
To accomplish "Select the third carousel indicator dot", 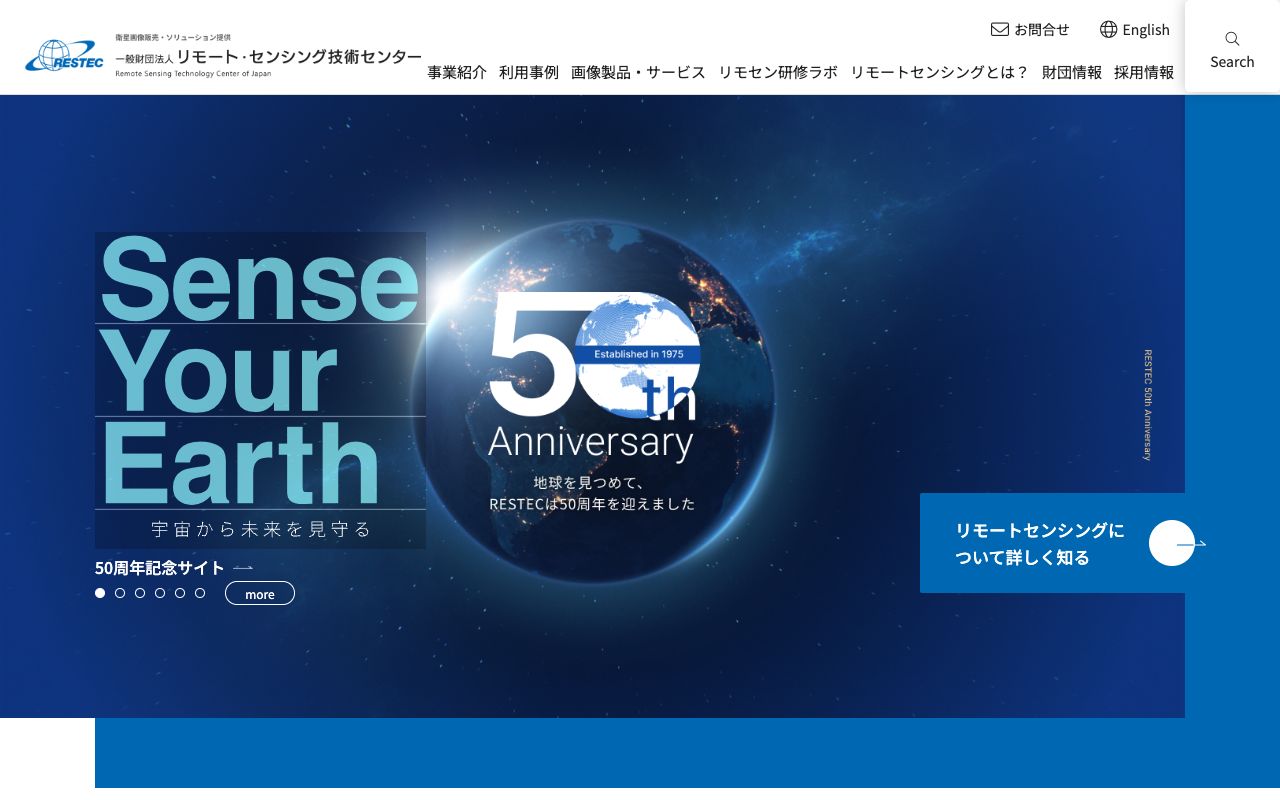I will point(140,593).
